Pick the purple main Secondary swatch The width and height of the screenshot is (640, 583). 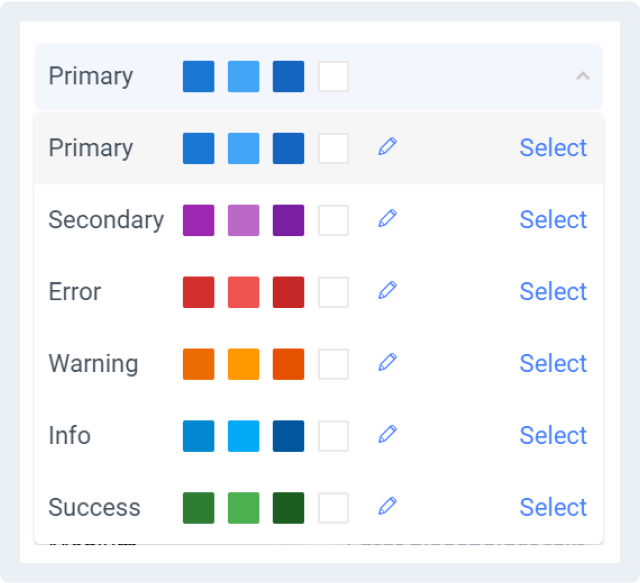198,220
